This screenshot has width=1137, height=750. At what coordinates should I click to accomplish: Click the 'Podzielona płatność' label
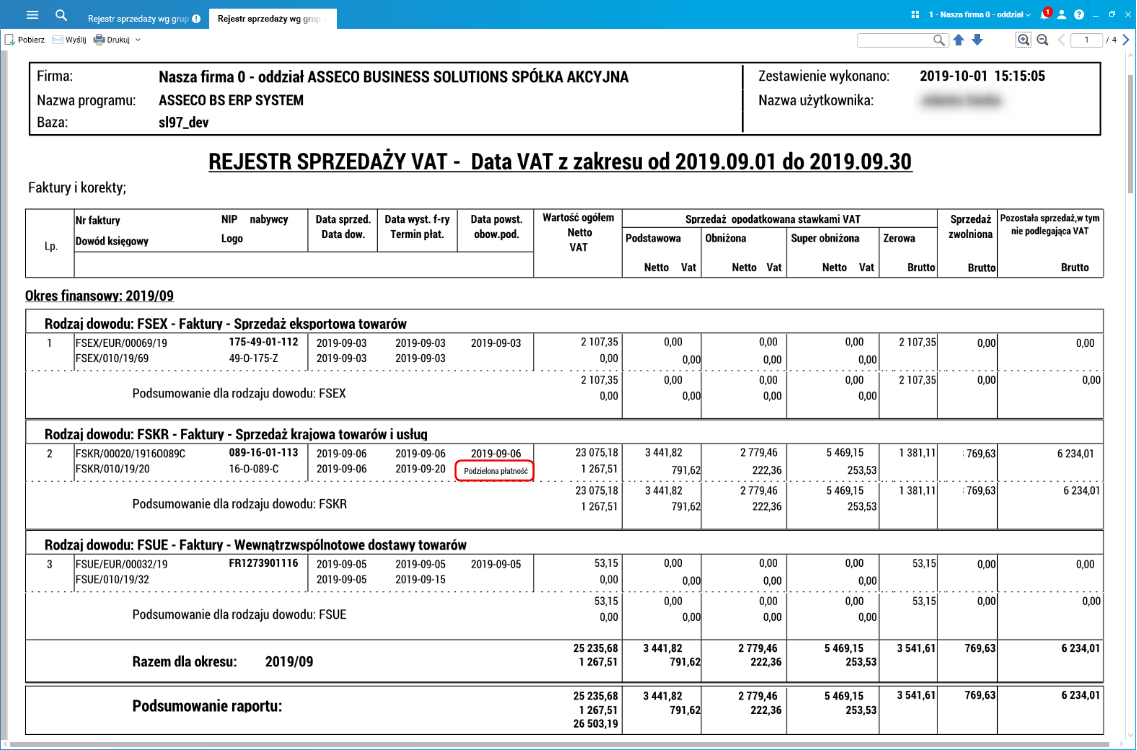point(495,471)
